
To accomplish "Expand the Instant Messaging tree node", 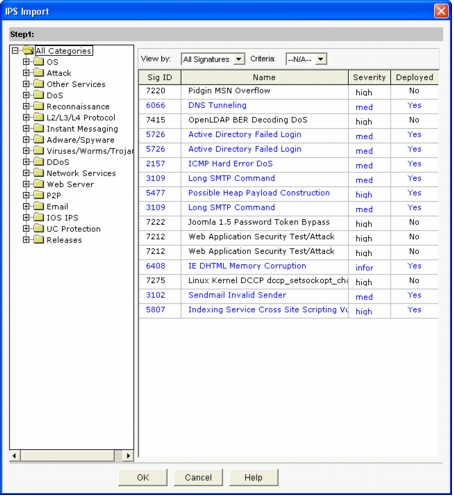I will (x=26, y=128).
